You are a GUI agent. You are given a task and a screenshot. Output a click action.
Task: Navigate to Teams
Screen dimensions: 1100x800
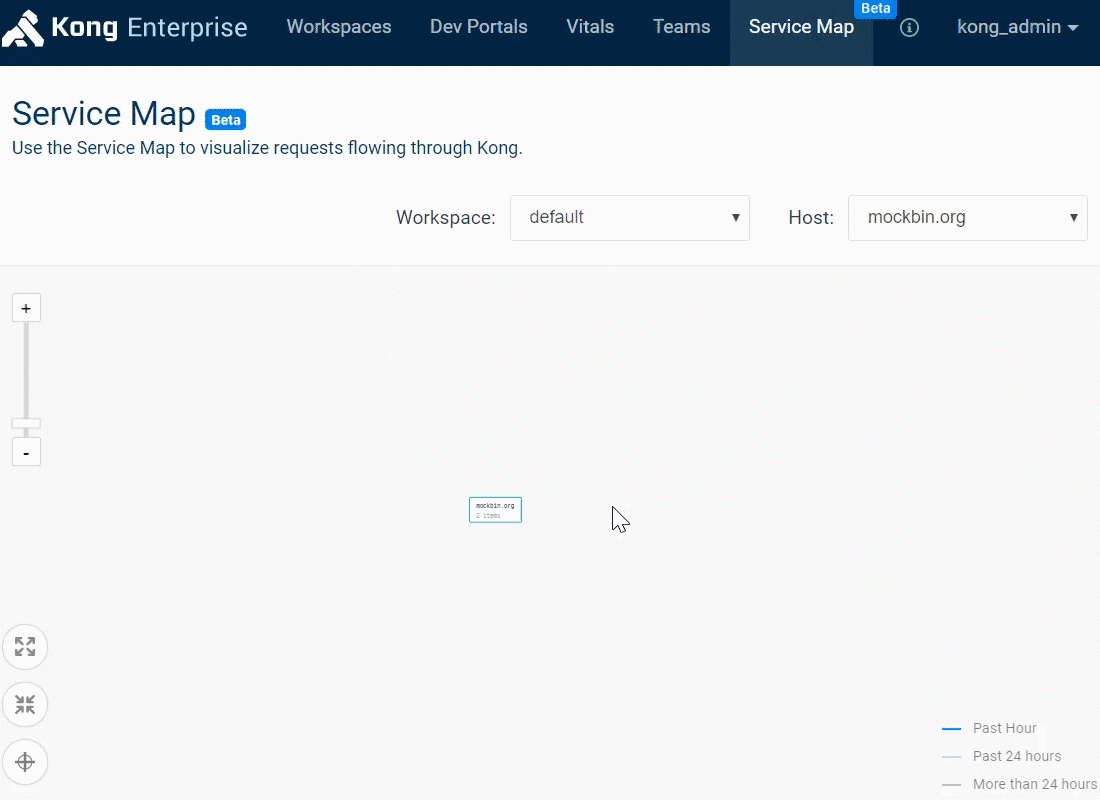point(681,27)
